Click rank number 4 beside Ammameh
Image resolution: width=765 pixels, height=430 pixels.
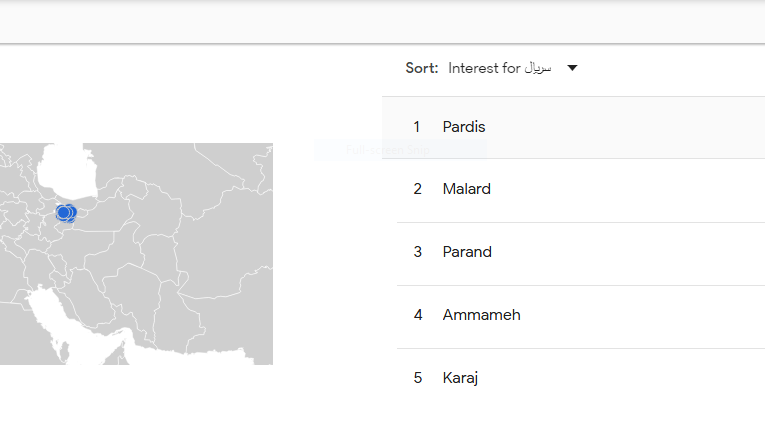click(x=417, y=315)
